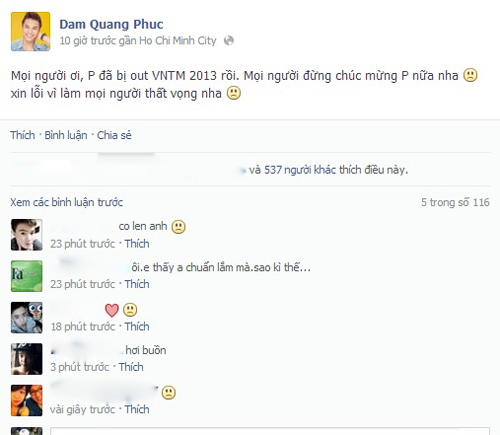This screenshot has width=500, height=435.
Task: Click the red heart emoticon in comment
Action: pyautogui.click(x=112, y=310)
